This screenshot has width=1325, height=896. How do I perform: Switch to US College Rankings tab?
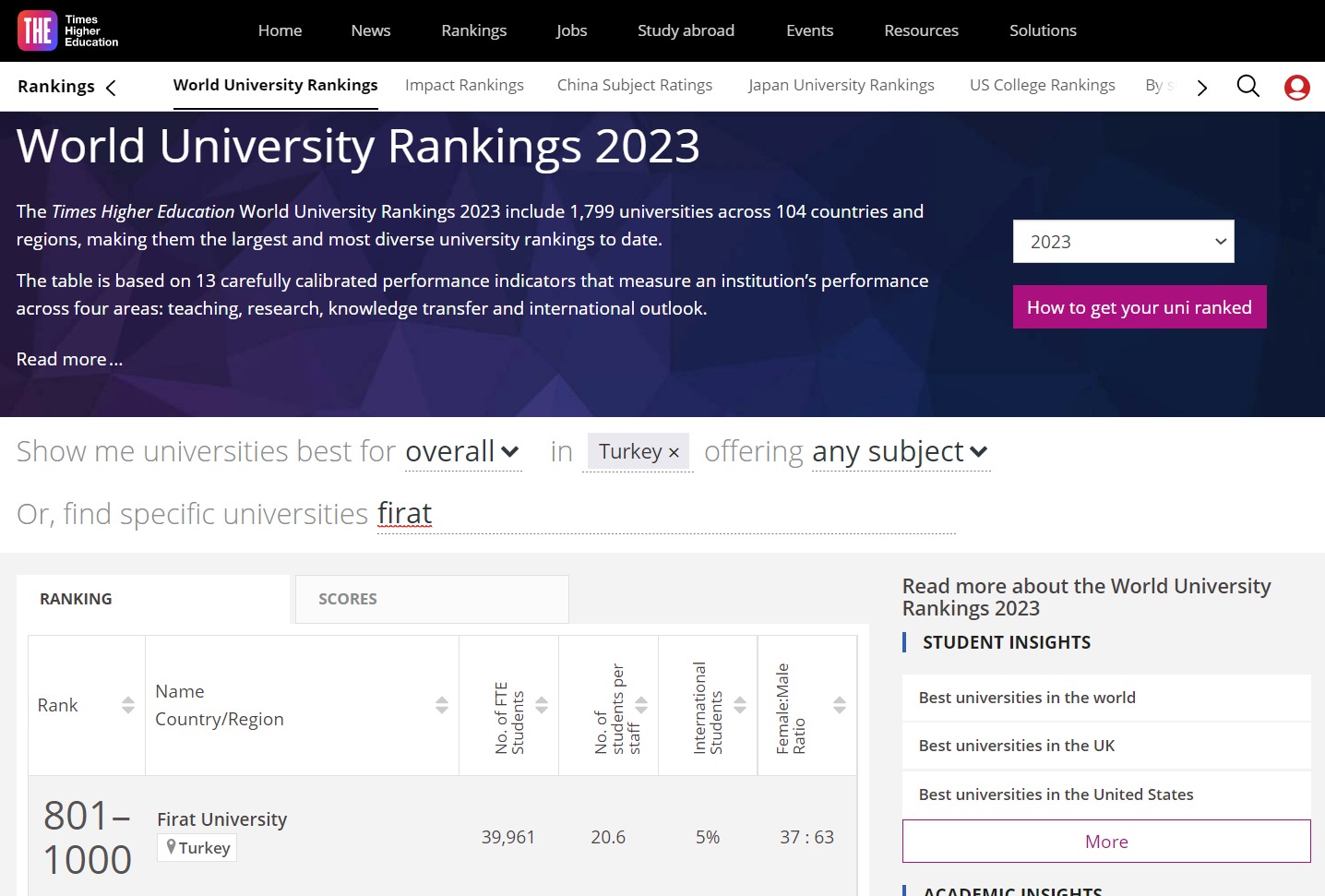point(1043,85)
